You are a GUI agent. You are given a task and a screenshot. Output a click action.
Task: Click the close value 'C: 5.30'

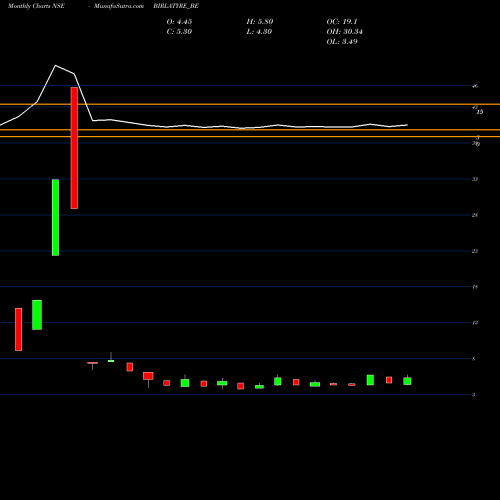click(x=179, y=32)
